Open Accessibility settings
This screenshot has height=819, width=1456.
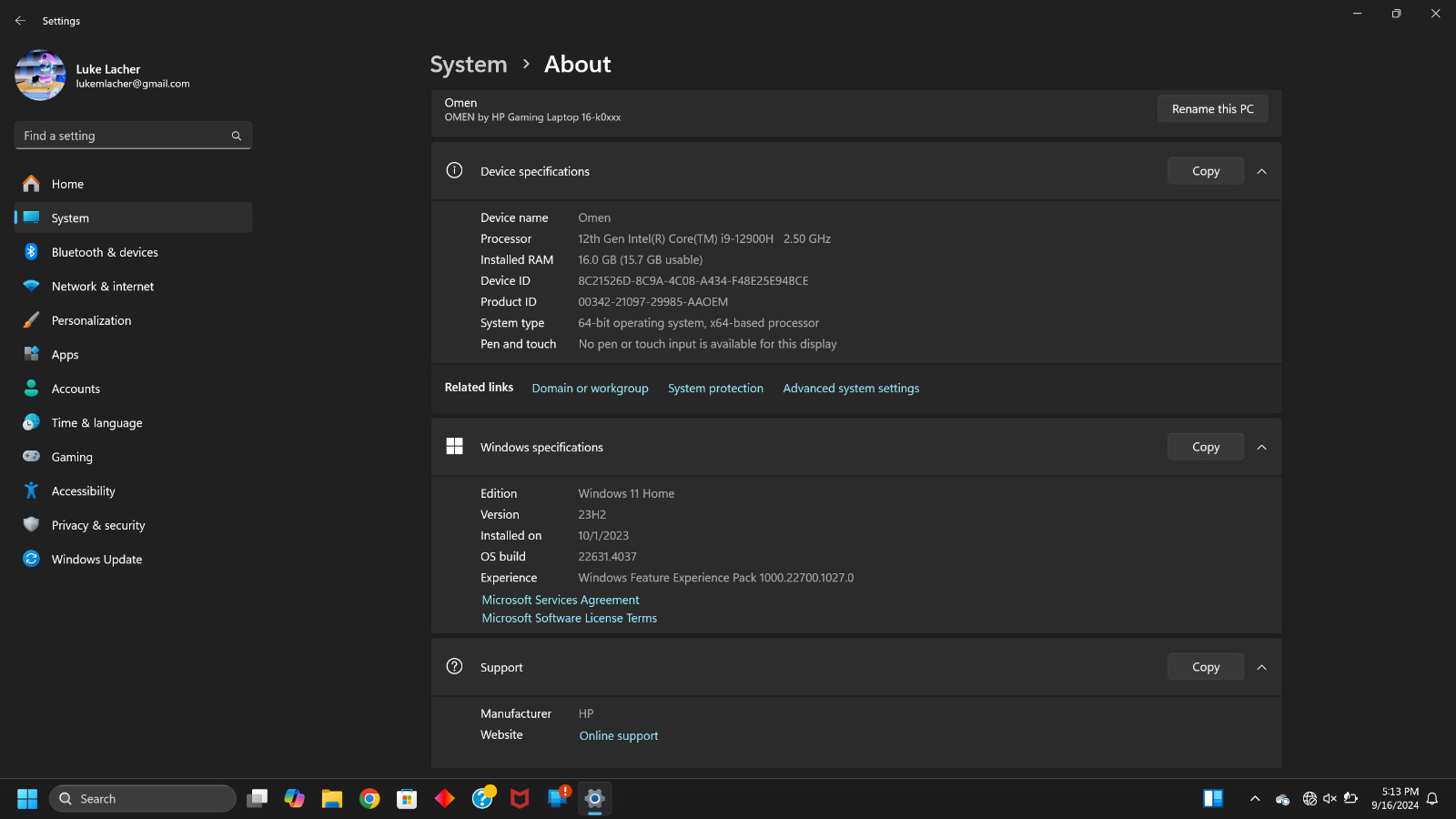pos(133,491)
